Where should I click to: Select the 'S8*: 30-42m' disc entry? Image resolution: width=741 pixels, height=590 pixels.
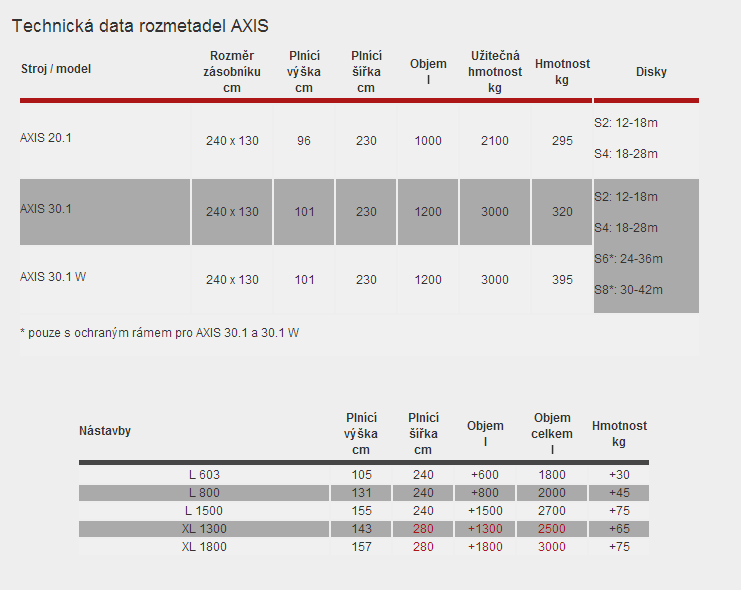tap(629, 290)
